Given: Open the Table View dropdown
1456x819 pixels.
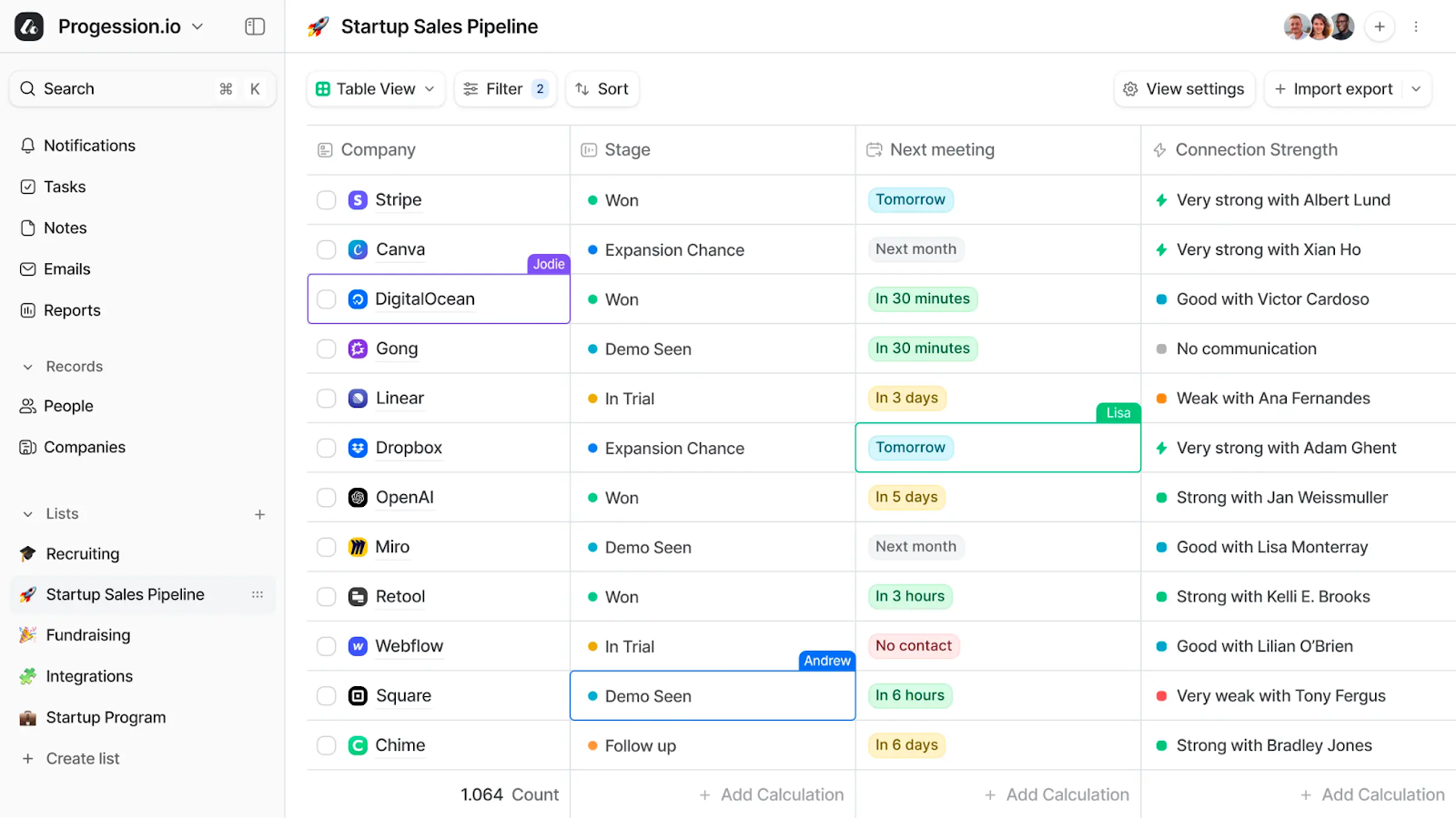Looking at the screenshot, I should (374, 88).
